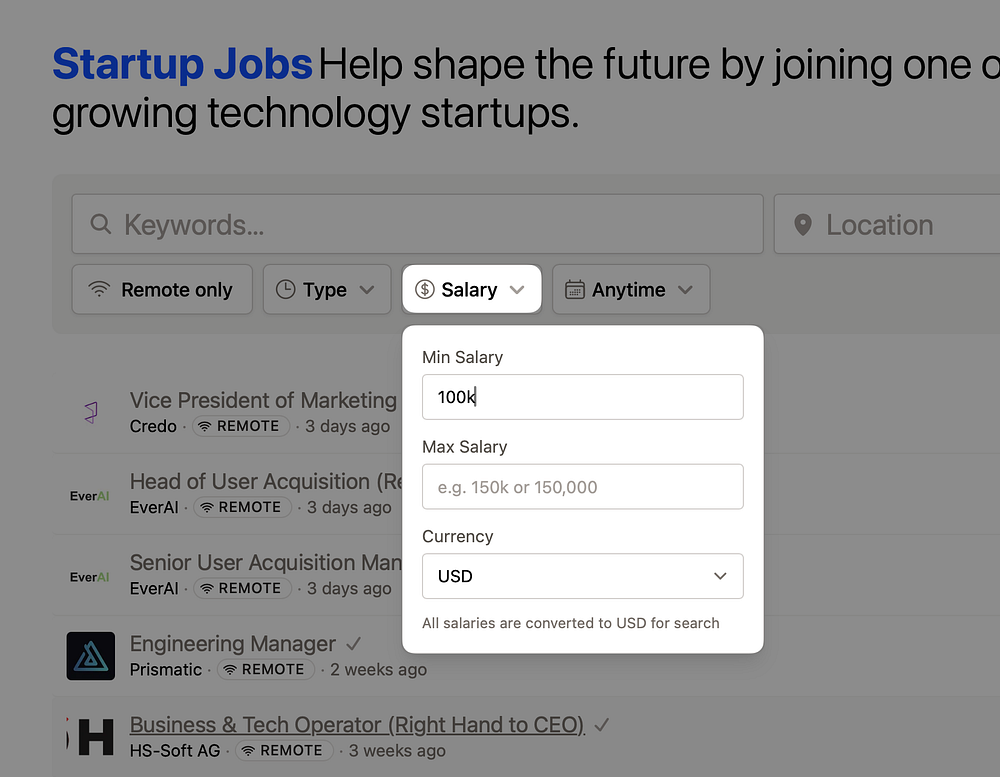Click the magnifying glass search icon
The height and width of the screenshot is (777, 1000).
tap(100, 225)
